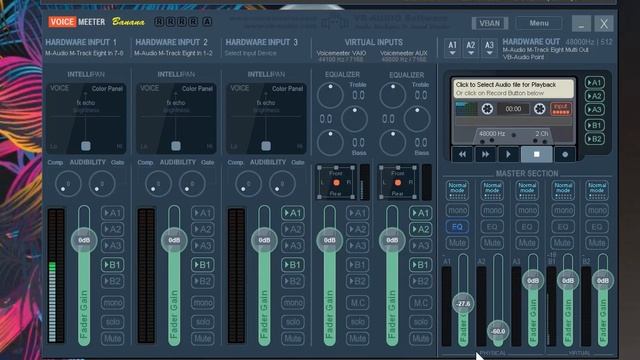Mute the A3 master bus
640x360 pixels.
pos(527,243)
